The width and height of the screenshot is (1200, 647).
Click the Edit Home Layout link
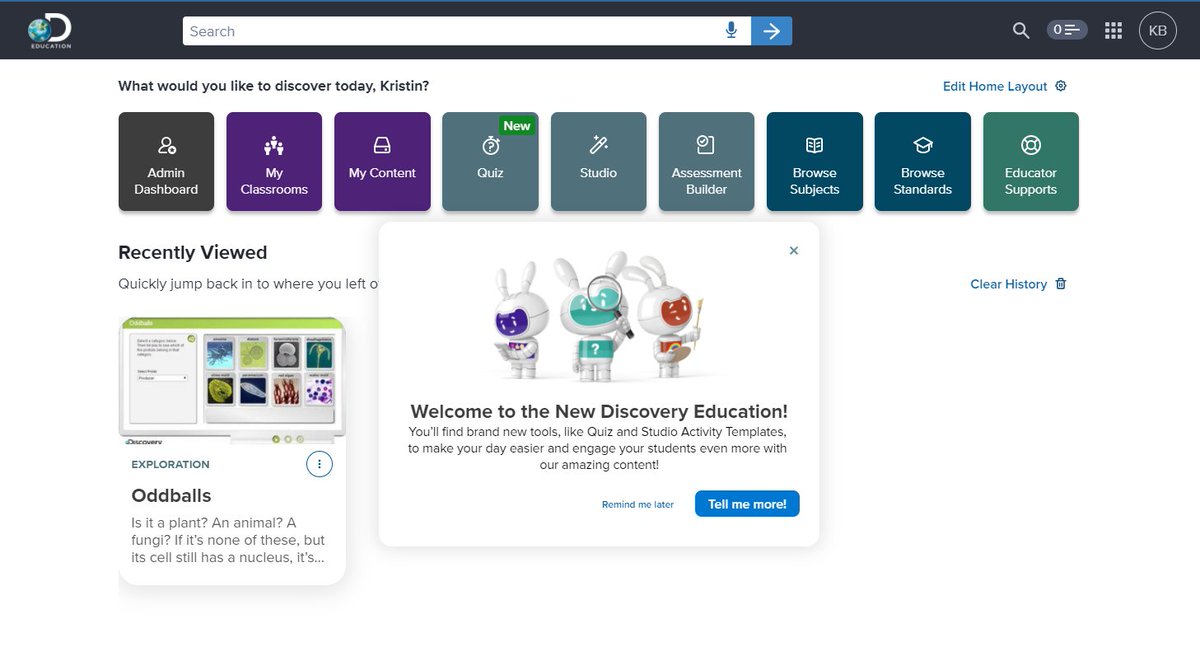[x=995, y=86]
